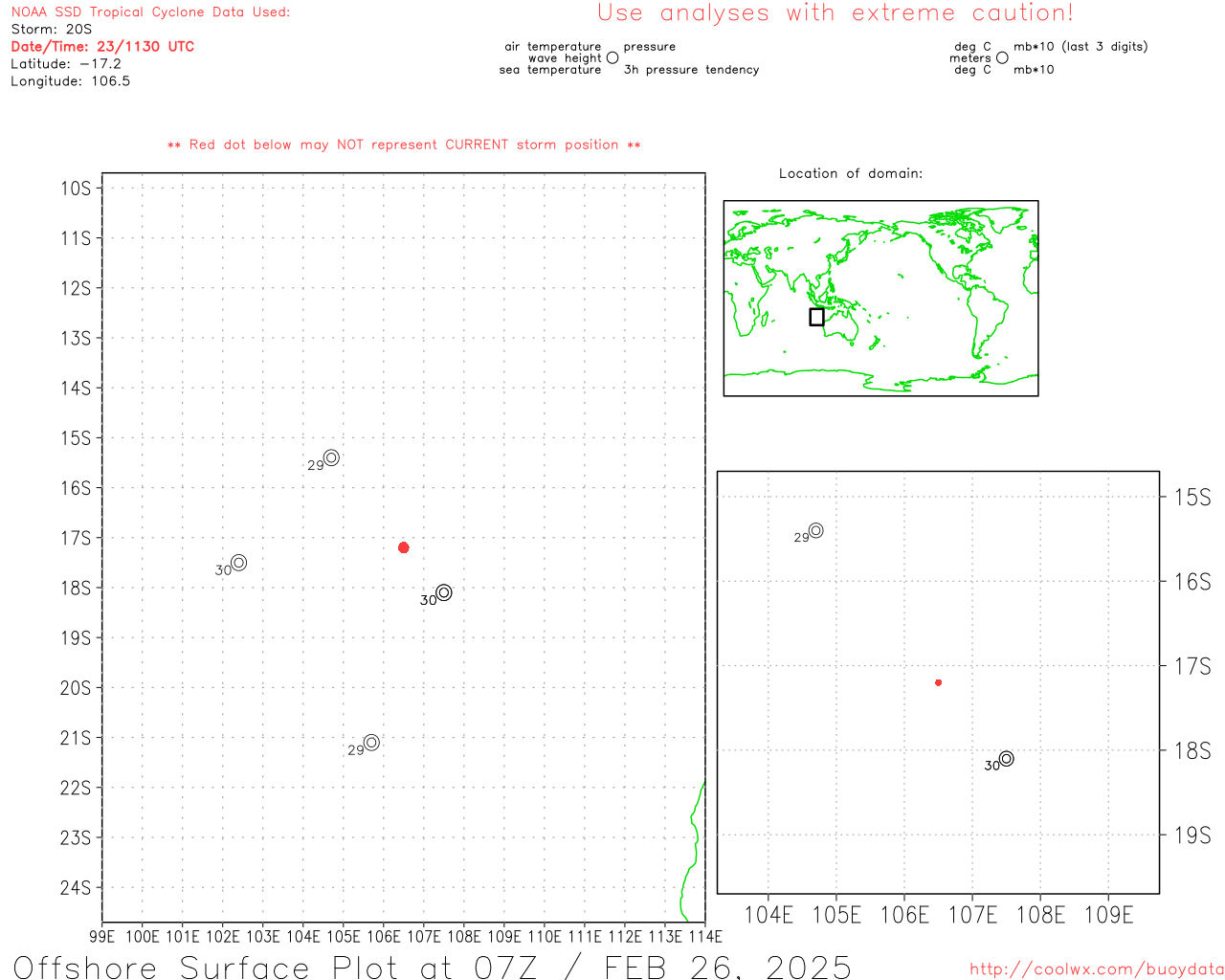Click the 'Latitude: -17.2' text
Screen dimensions: 1225x980
click(x=66, y=64)
